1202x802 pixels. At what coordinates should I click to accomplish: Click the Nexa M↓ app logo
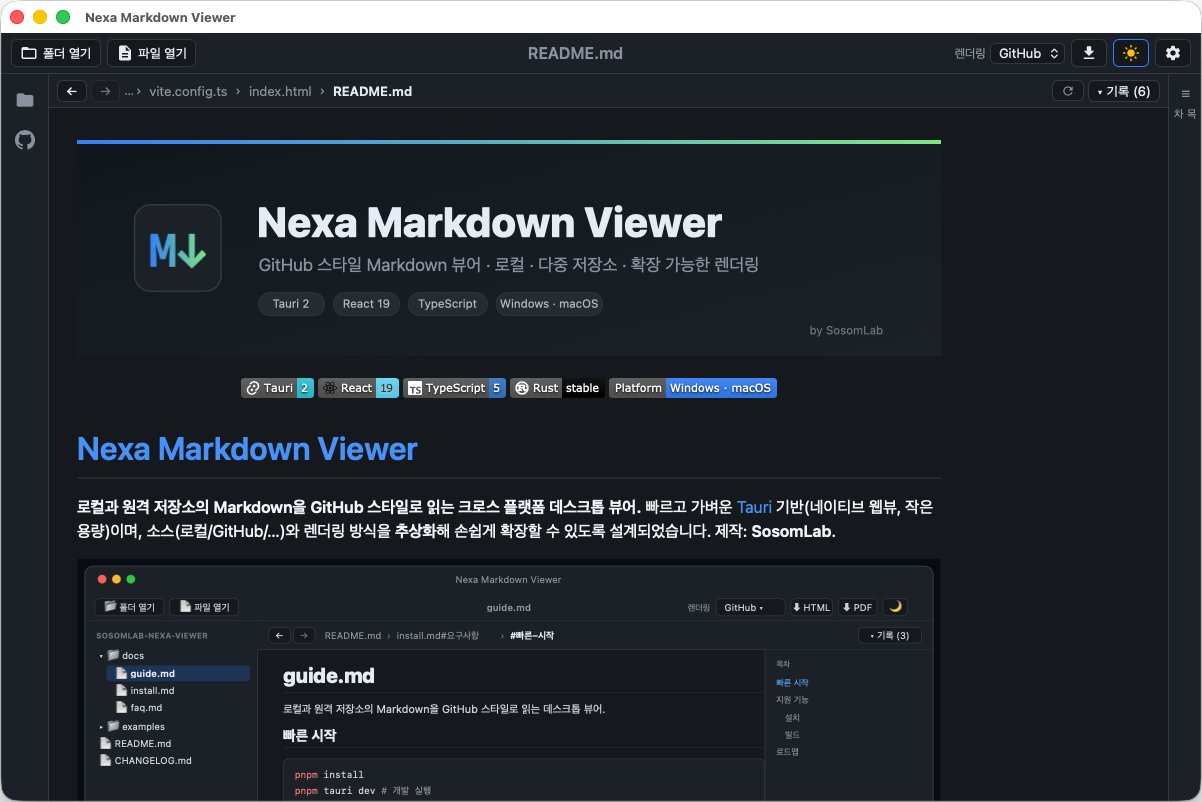pos(178,248)
